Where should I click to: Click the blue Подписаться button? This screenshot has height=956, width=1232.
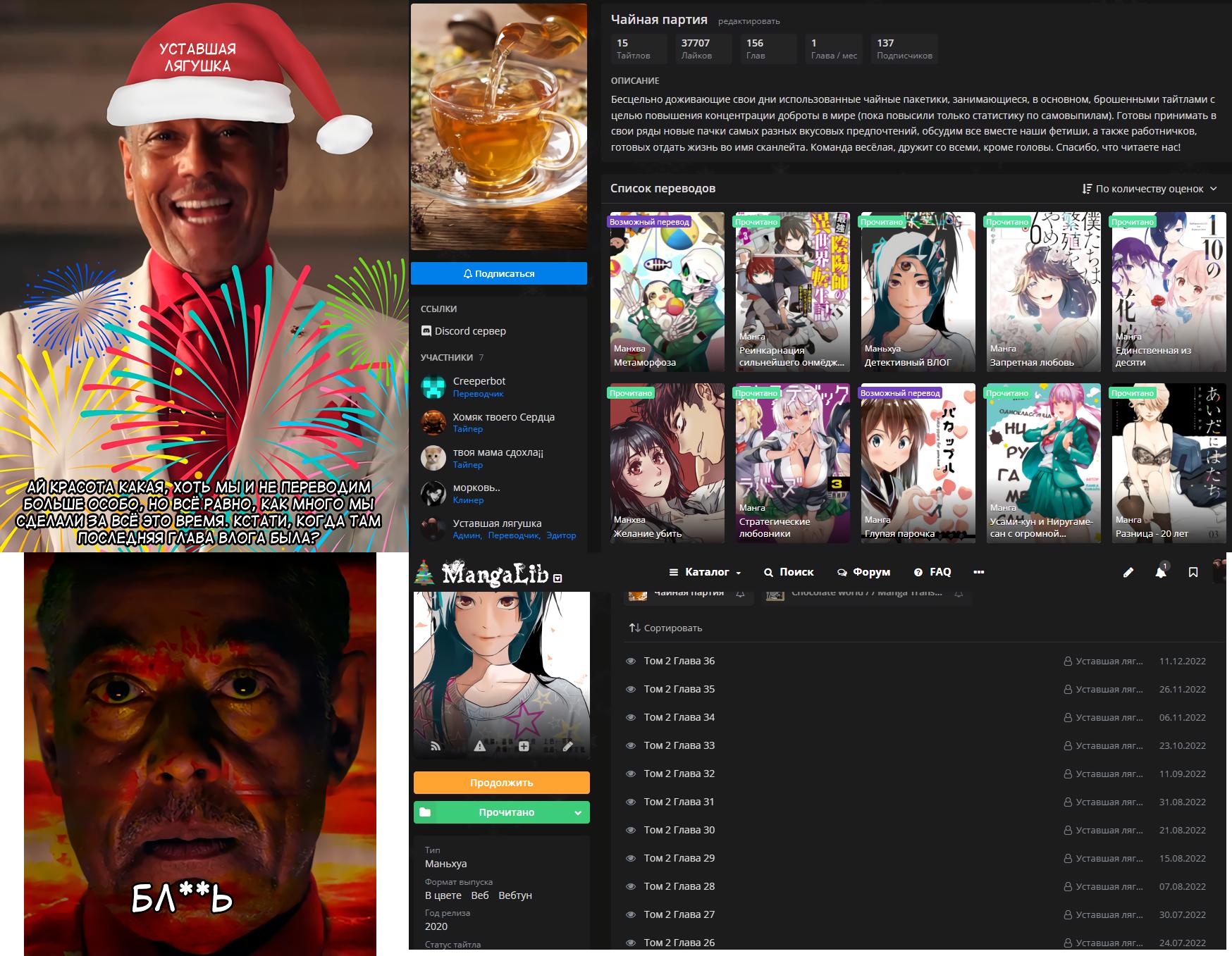point(499,273)
